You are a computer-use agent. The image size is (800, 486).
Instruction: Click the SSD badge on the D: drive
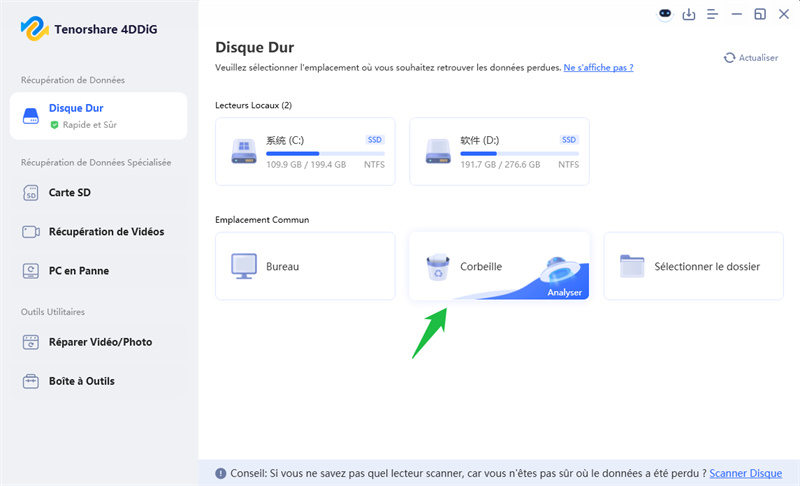pos(568,140)
